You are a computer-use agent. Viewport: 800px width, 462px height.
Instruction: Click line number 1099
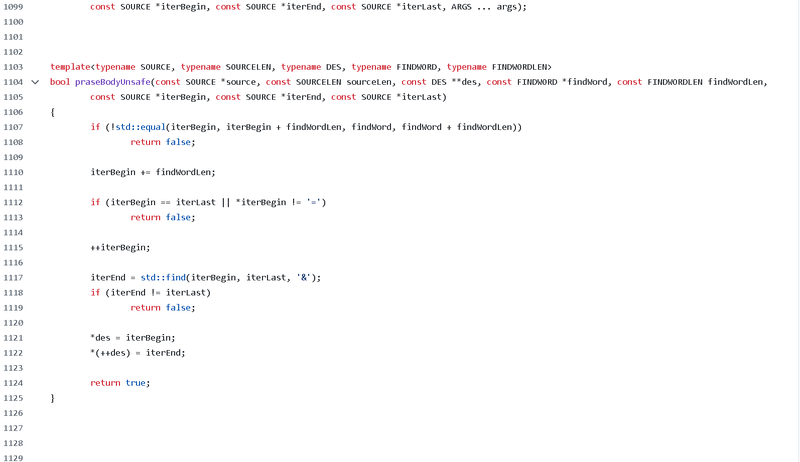point(13,7)
